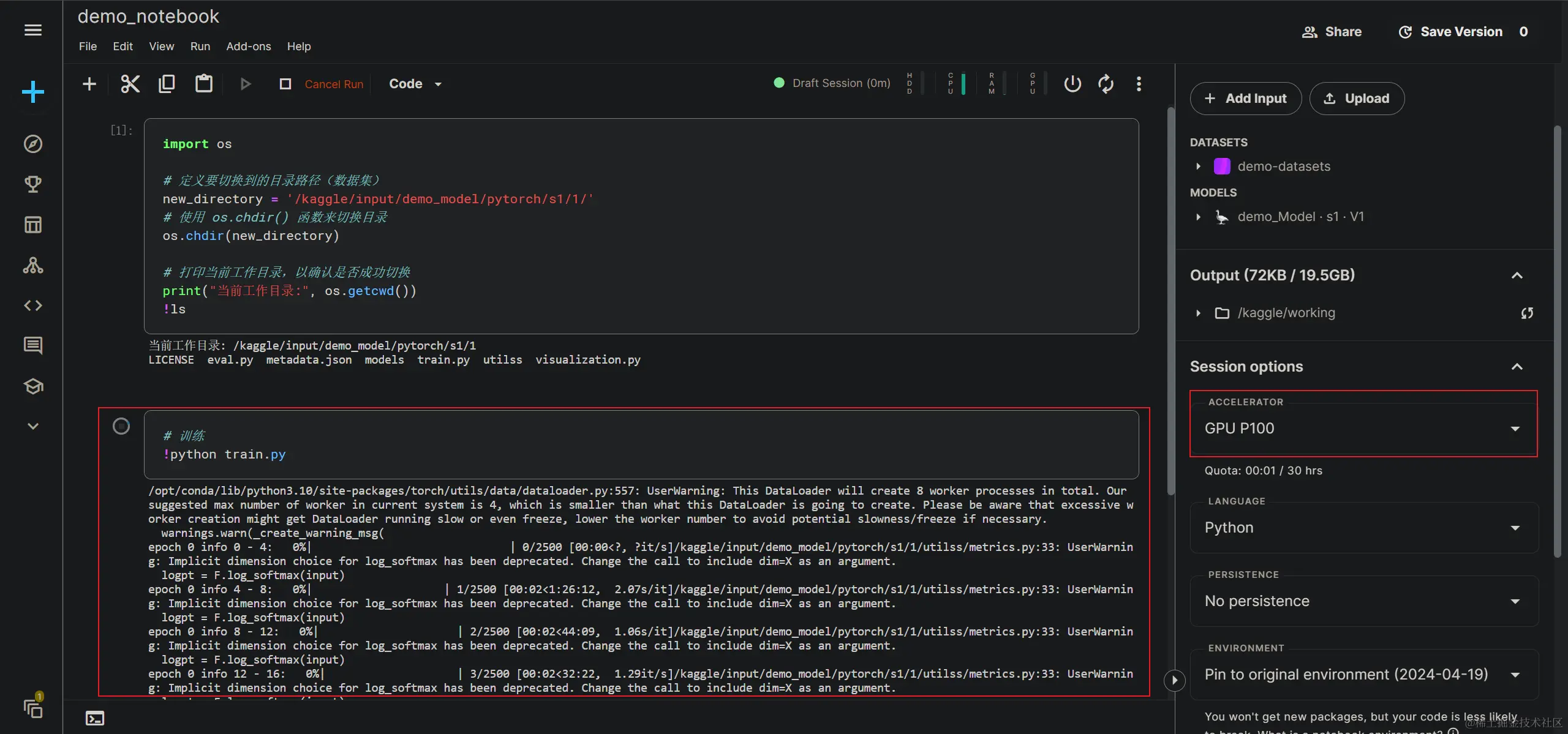Refresh the /kaggle/working output folder
This screenshot has width=1568, height=734.
click(1527, 313)
